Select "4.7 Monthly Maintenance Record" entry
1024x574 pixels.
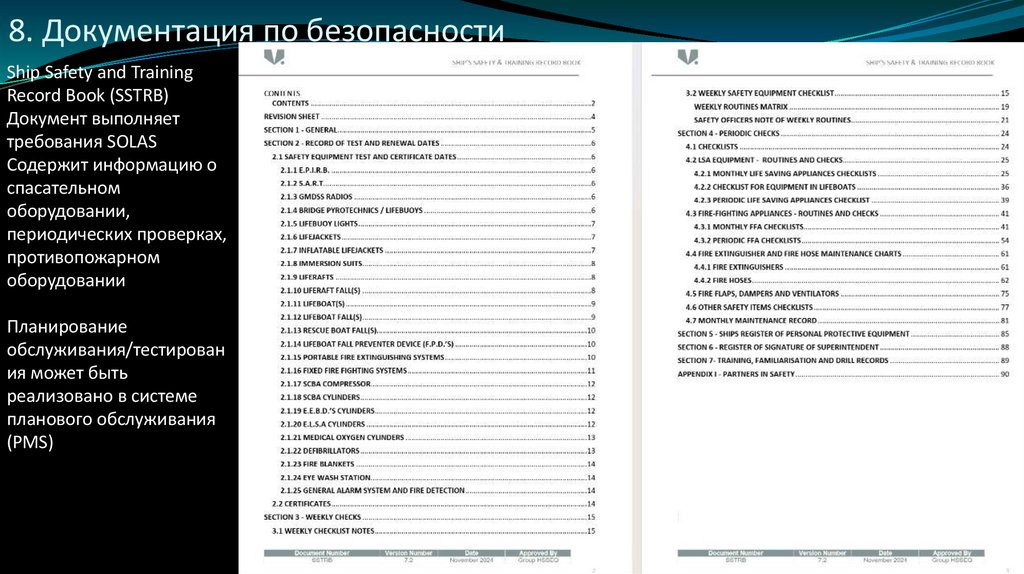pos(847,321)
